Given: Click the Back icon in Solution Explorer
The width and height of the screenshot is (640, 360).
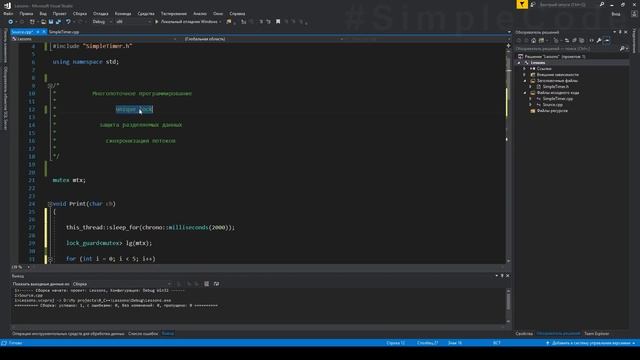Looking at the screenshot, I should (519, 40).
